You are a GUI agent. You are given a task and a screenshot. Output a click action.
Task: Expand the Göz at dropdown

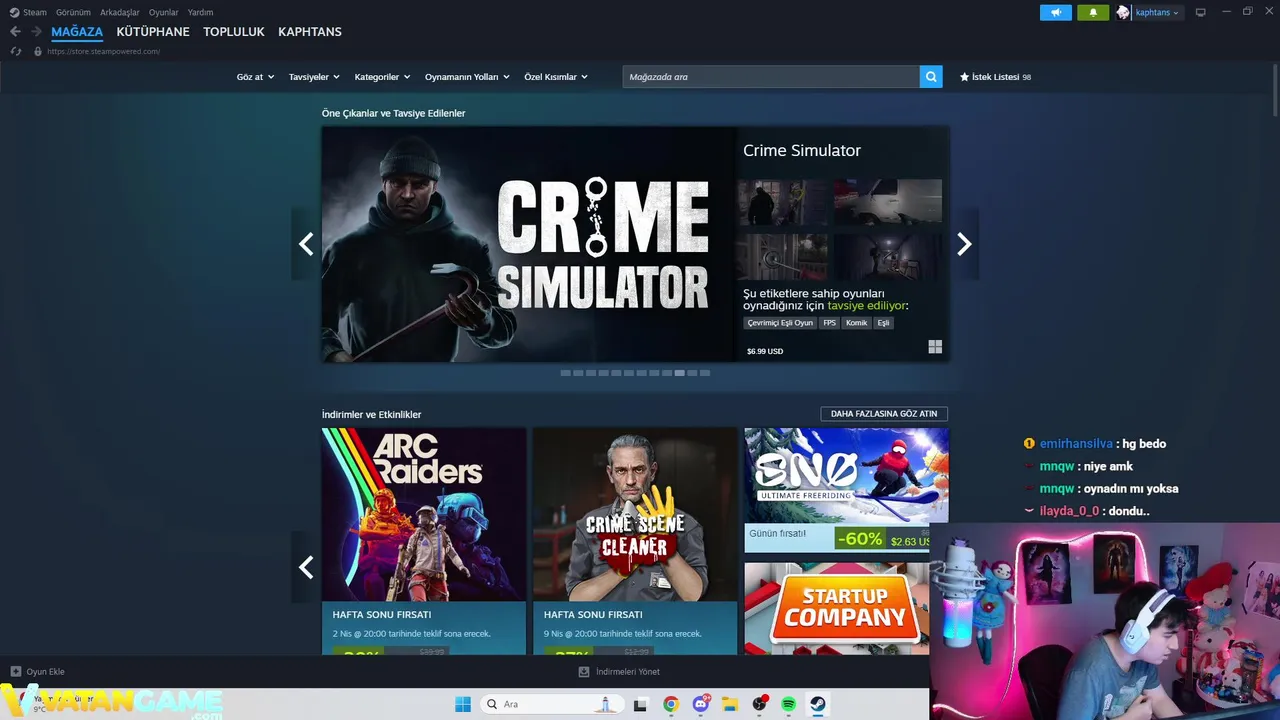click(255, 77)
